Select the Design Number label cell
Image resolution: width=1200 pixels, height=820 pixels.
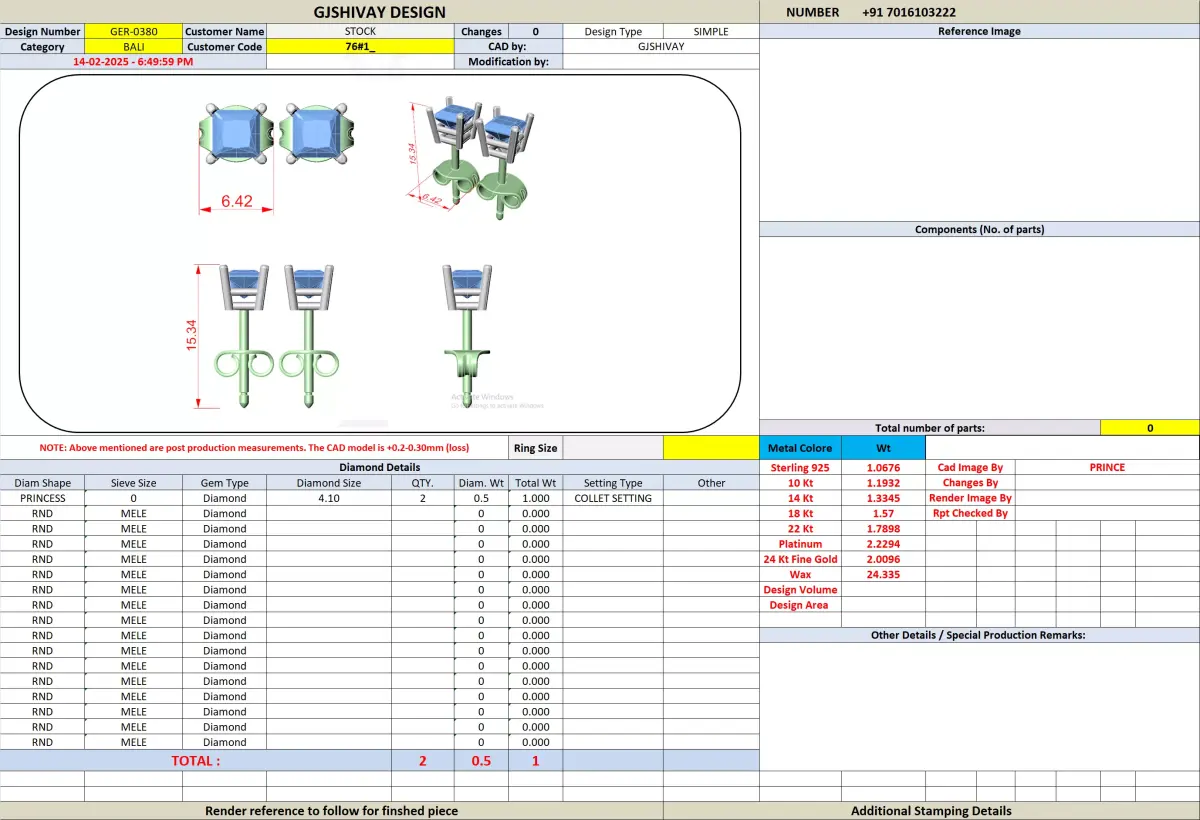43,31
